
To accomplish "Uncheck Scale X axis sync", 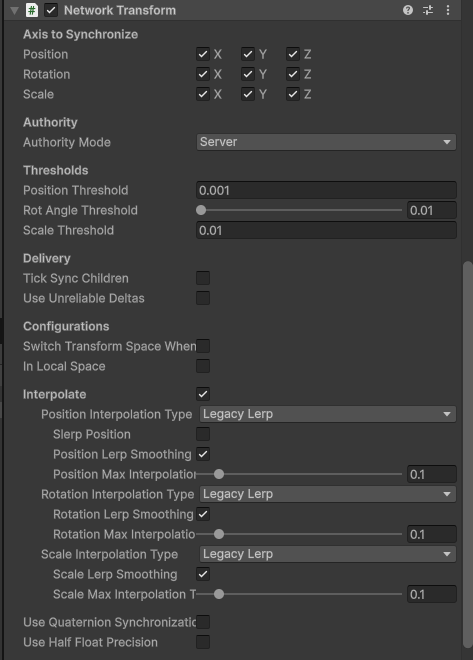I will click(x=203, y=94).
